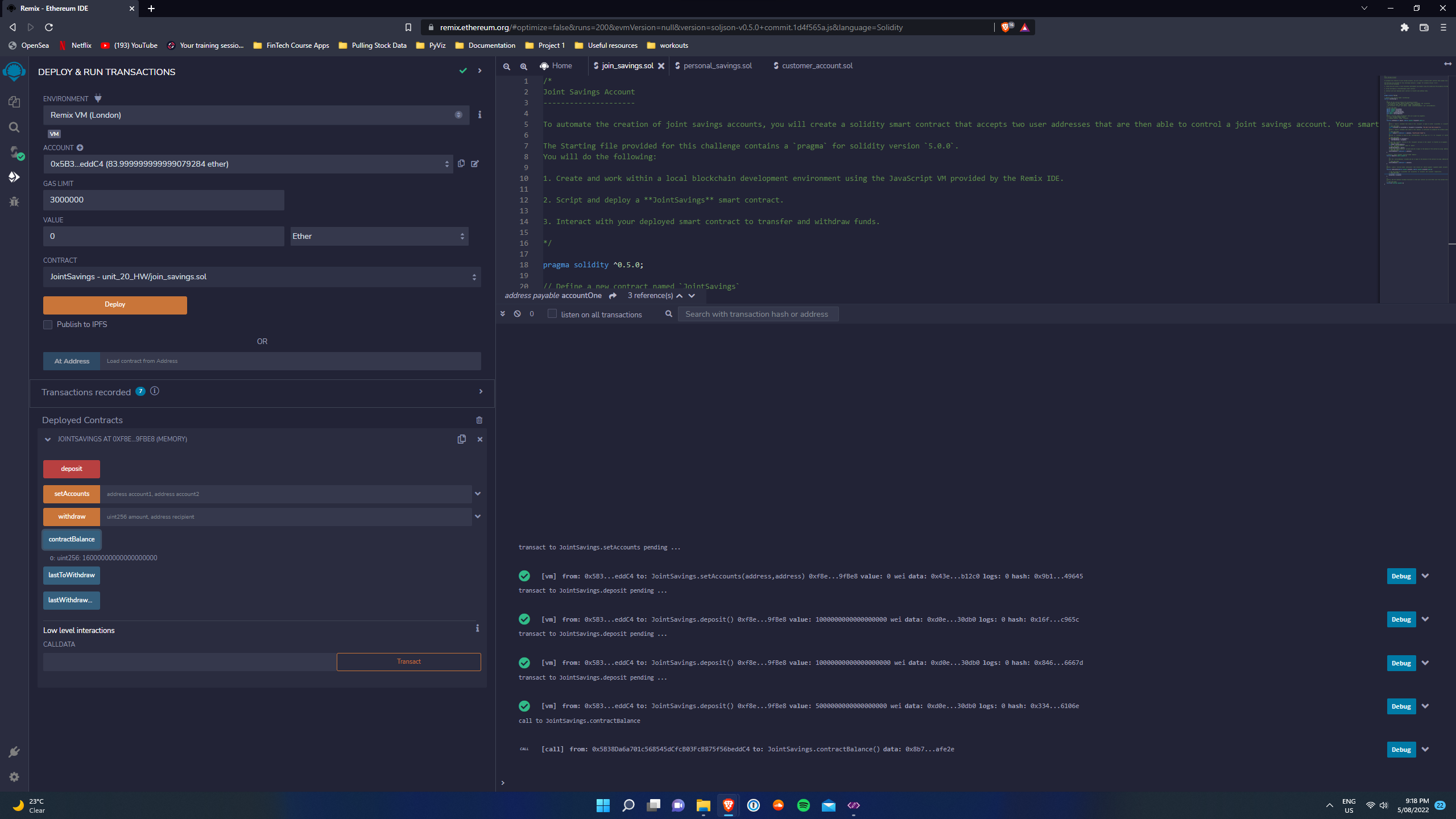Open the Account selector dropdown

click(248, 164)
